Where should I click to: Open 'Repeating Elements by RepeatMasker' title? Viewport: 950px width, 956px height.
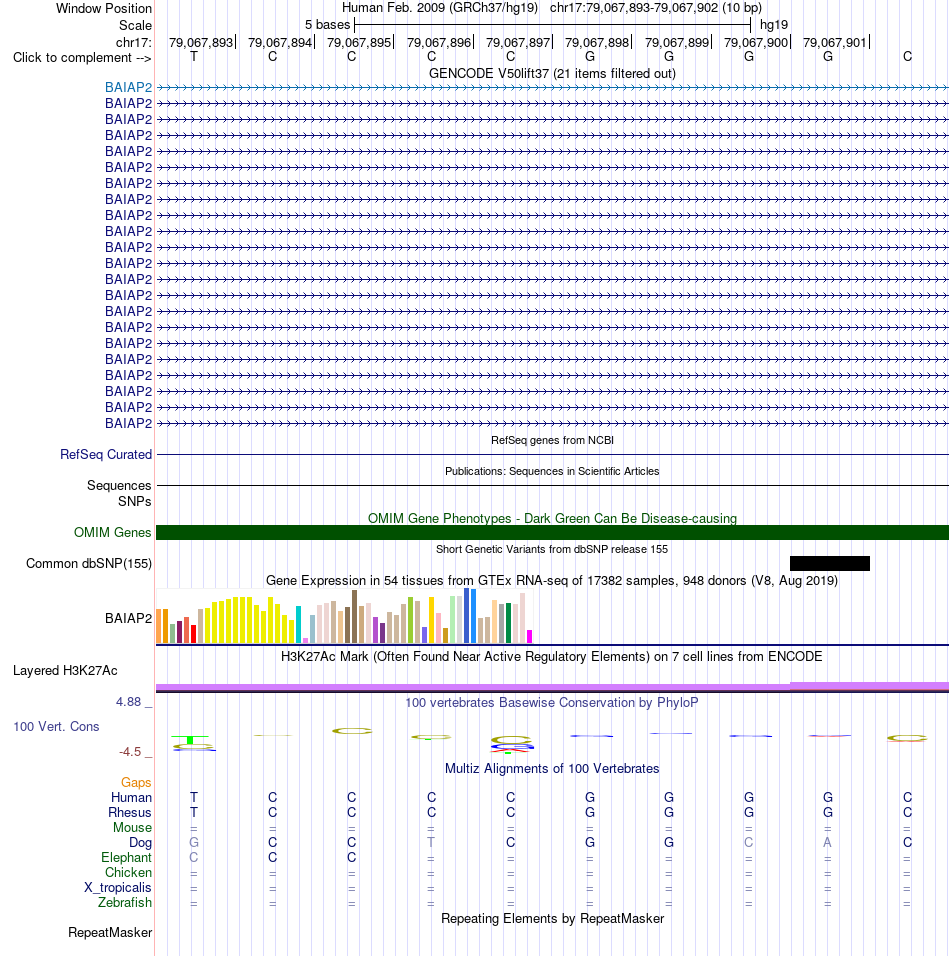(552, 919)
